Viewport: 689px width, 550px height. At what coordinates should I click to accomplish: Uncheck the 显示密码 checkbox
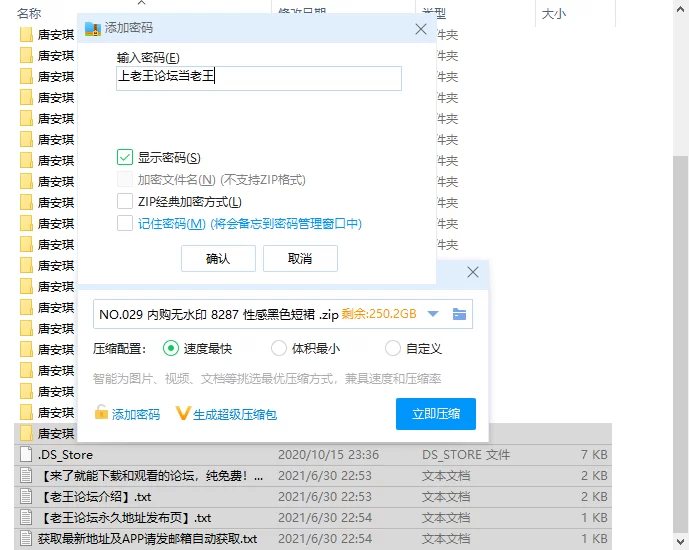[x=125, y=157]
